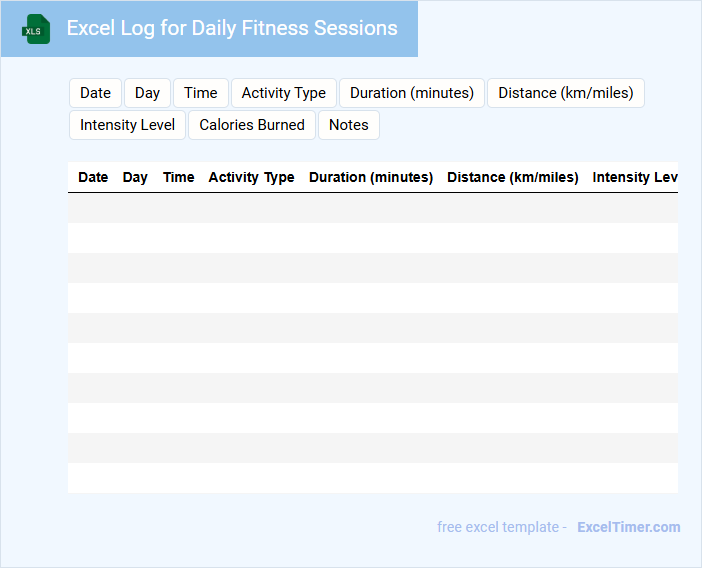Click the Distance (km/miles) column header
This screenshot has width=702, height=568.
point(513,177)
